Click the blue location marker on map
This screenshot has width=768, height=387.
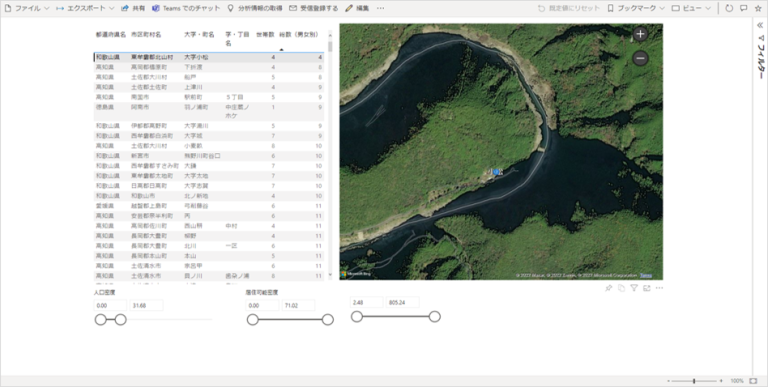[496, 172]
